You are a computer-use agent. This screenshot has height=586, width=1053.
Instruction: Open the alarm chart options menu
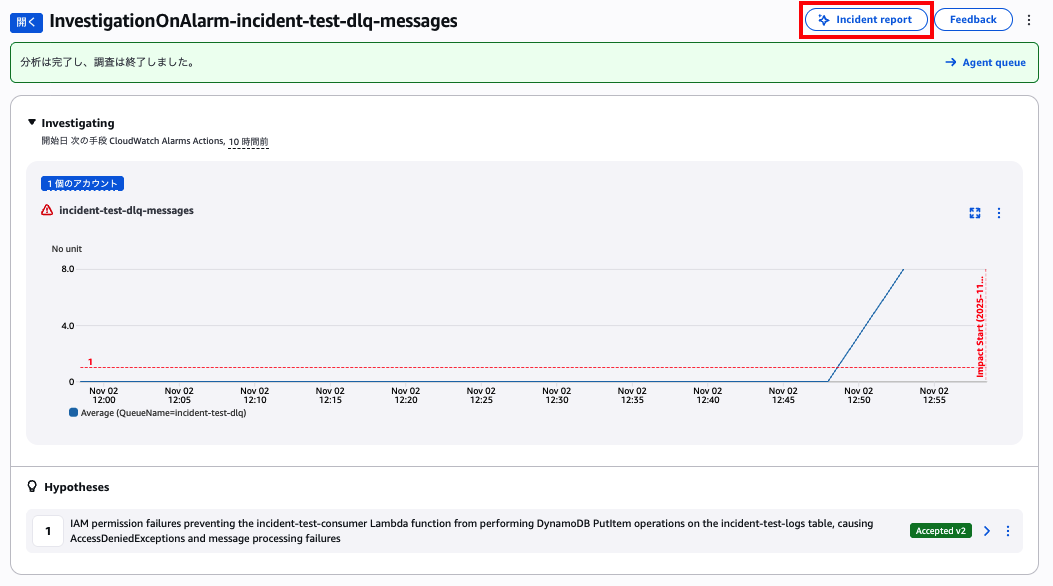click(x=999, y=213)
